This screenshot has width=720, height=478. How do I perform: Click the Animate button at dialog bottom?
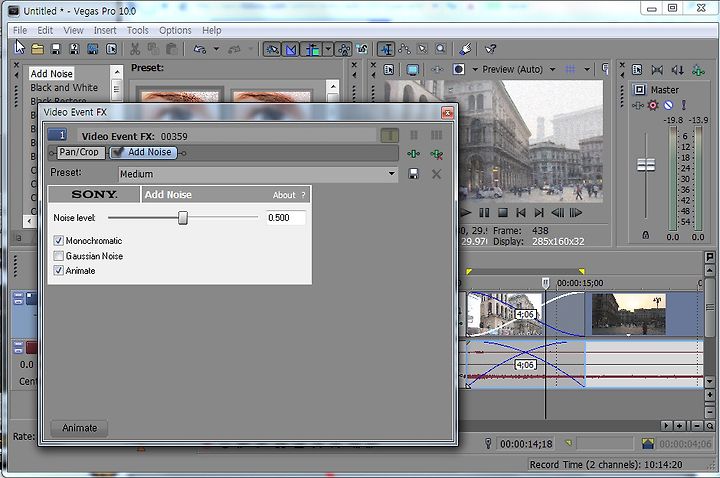pos(79,428)
